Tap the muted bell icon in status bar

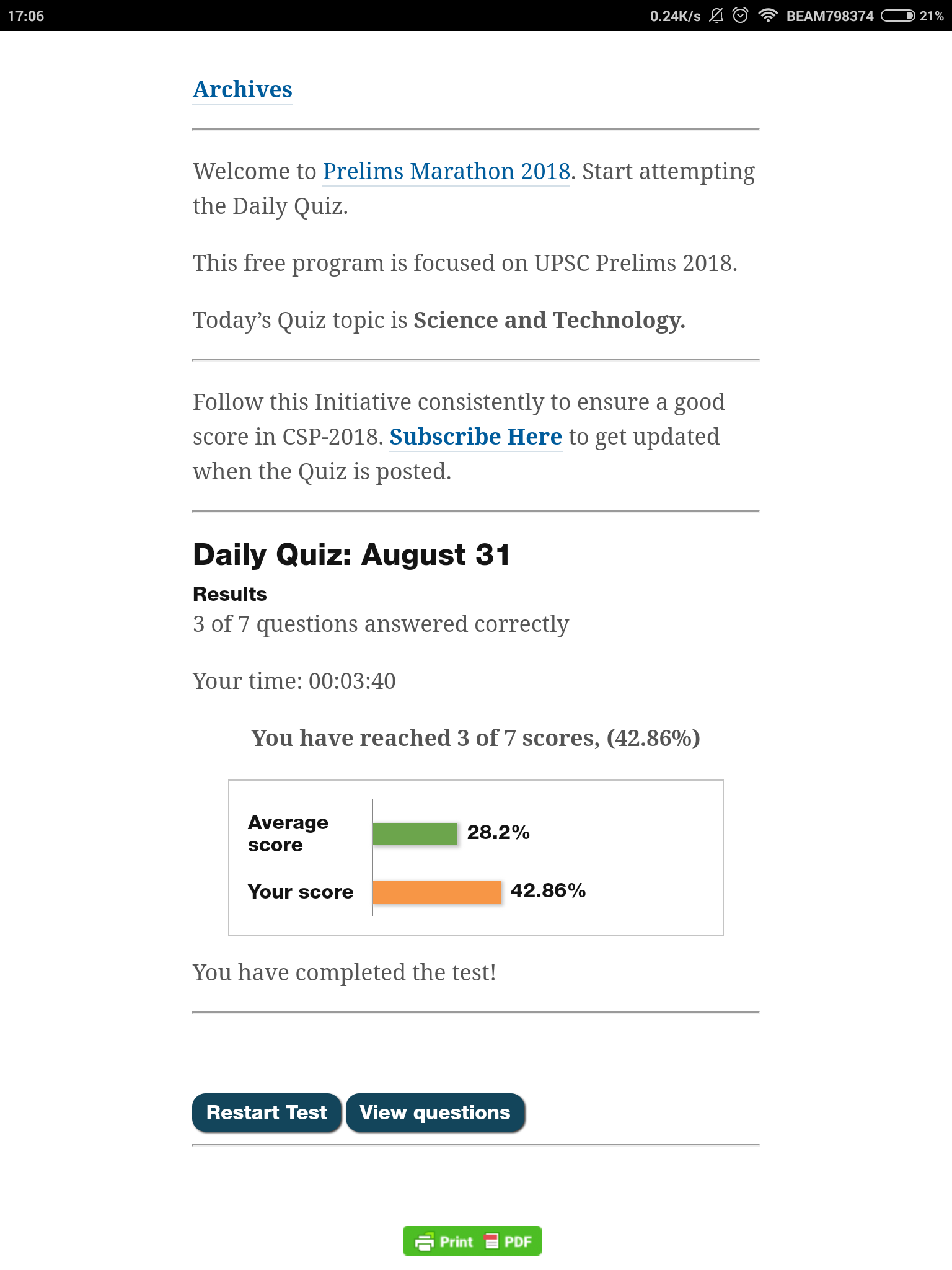[716, 16]
